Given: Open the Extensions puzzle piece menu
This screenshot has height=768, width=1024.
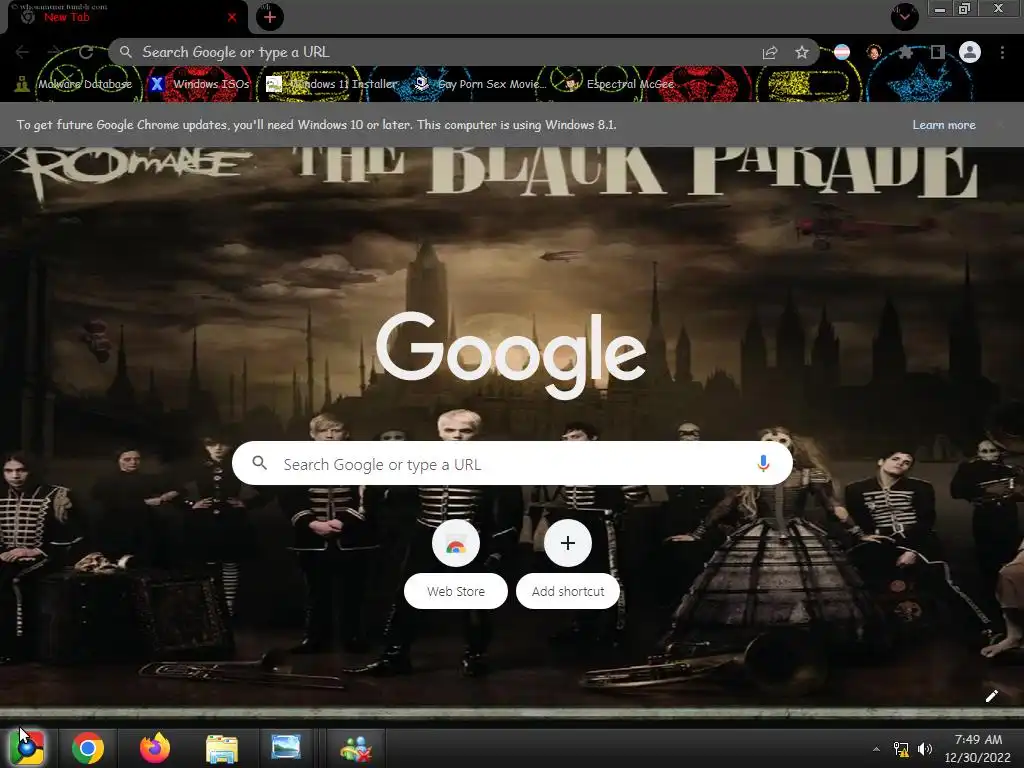Looking at the screenshot, I should pyautogui.click(x=905, y=52).
